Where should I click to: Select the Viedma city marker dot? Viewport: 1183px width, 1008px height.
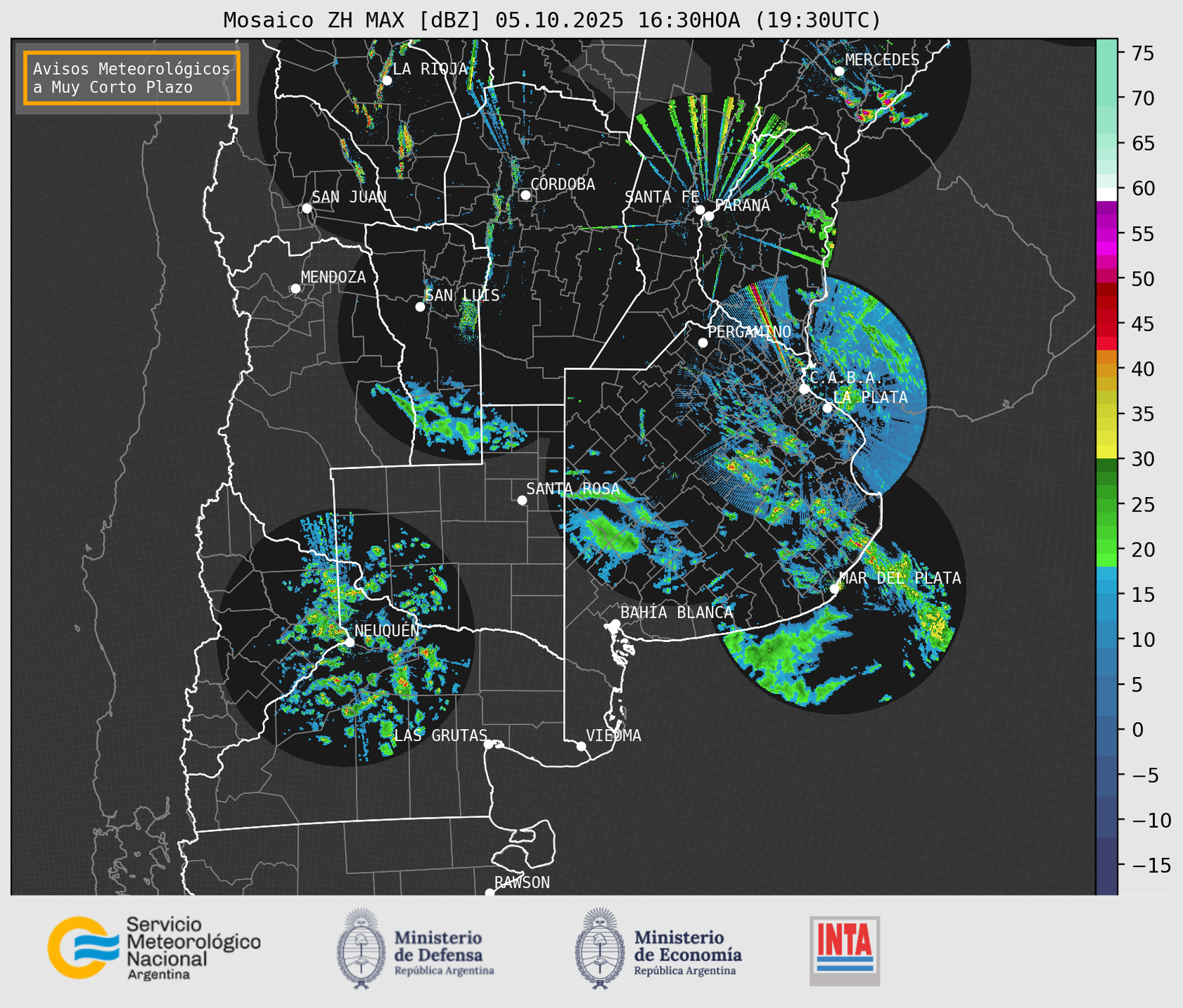click(581, 746)
